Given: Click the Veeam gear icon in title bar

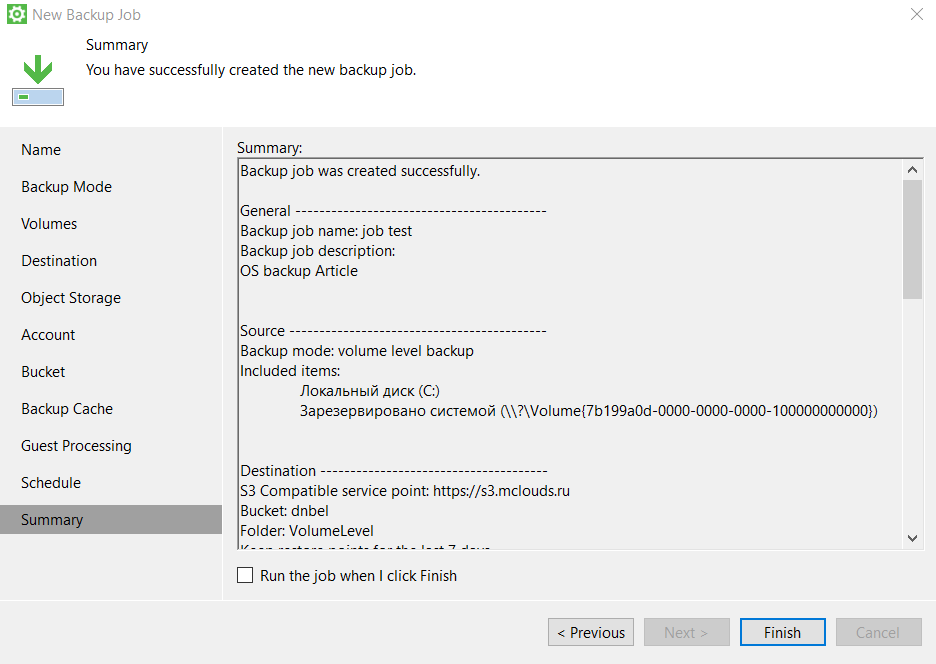Looking at the screenshot, I should click(x=16, y=15).
